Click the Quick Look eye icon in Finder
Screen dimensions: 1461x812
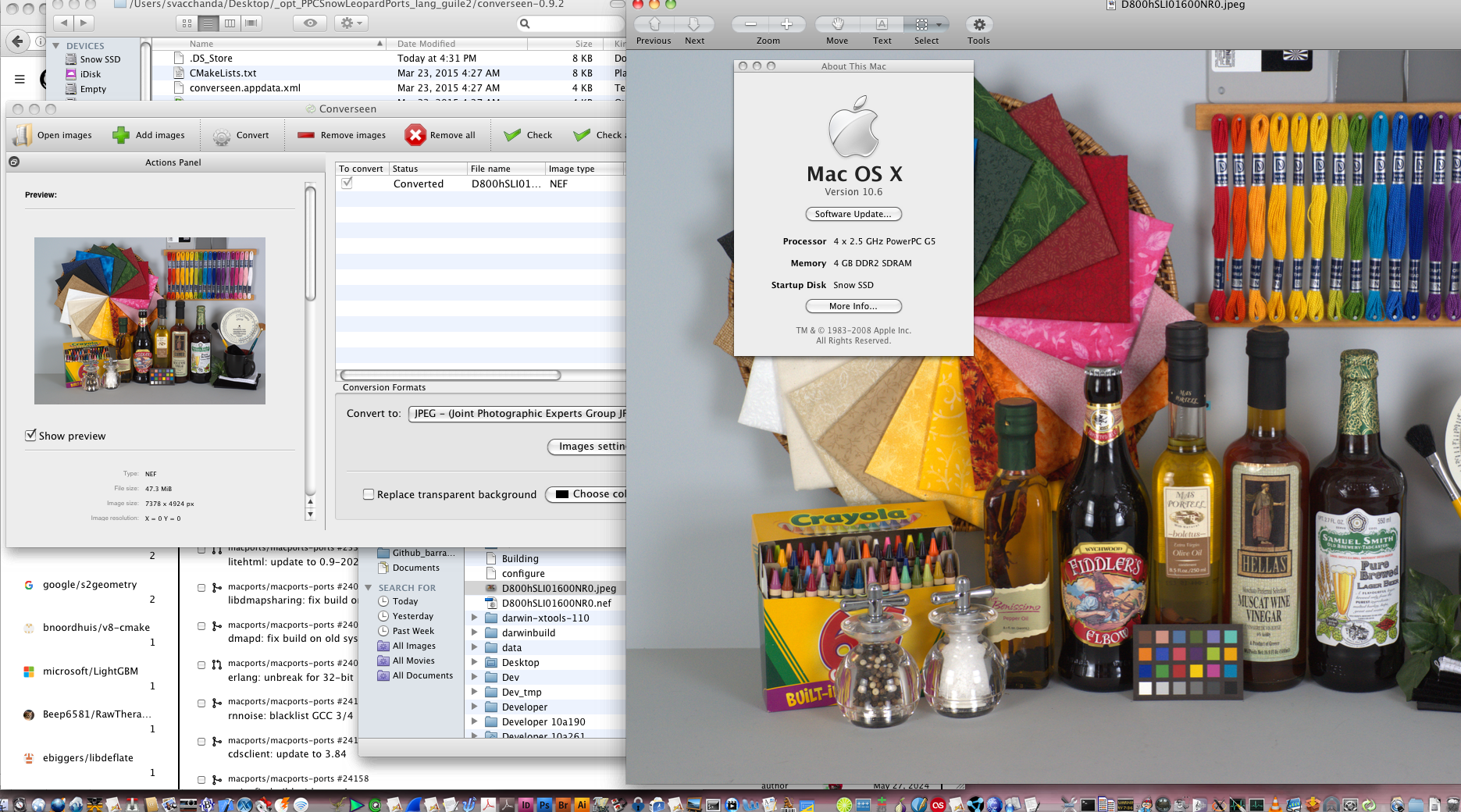click(x=310, y=23)
